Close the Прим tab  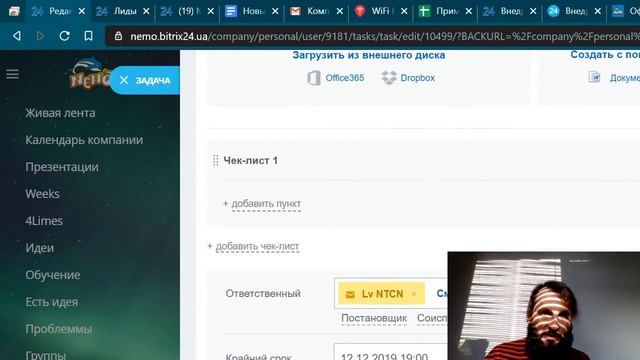coord(469,11)
